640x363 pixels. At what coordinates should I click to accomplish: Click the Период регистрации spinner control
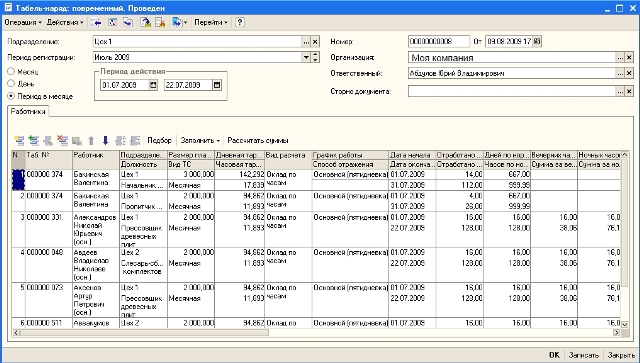coord(315,58)
